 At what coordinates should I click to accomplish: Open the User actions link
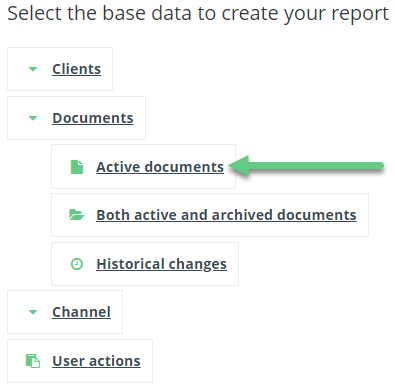(96, 361)
